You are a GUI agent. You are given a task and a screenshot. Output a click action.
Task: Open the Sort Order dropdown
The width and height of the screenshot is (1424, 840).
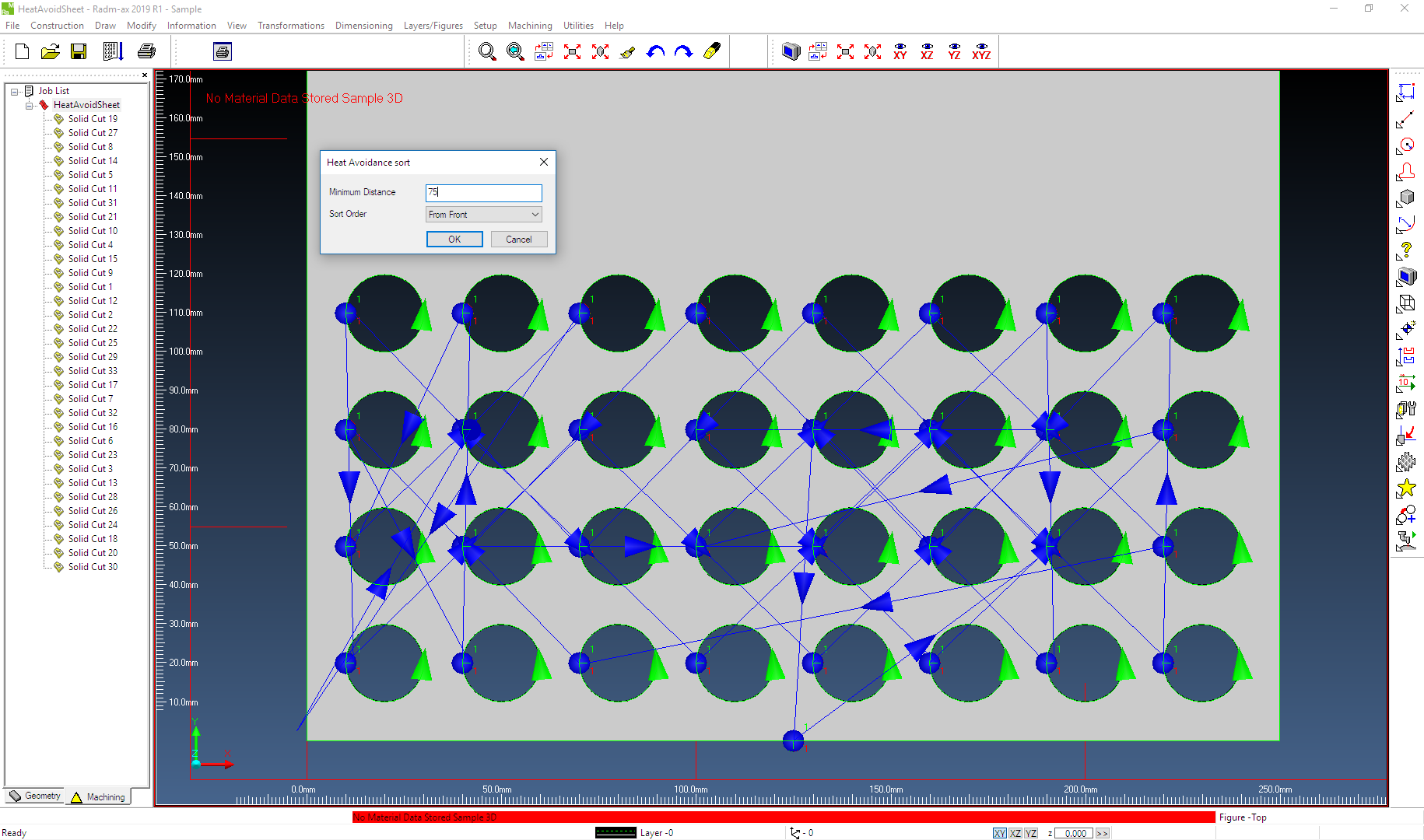(483, 215)
